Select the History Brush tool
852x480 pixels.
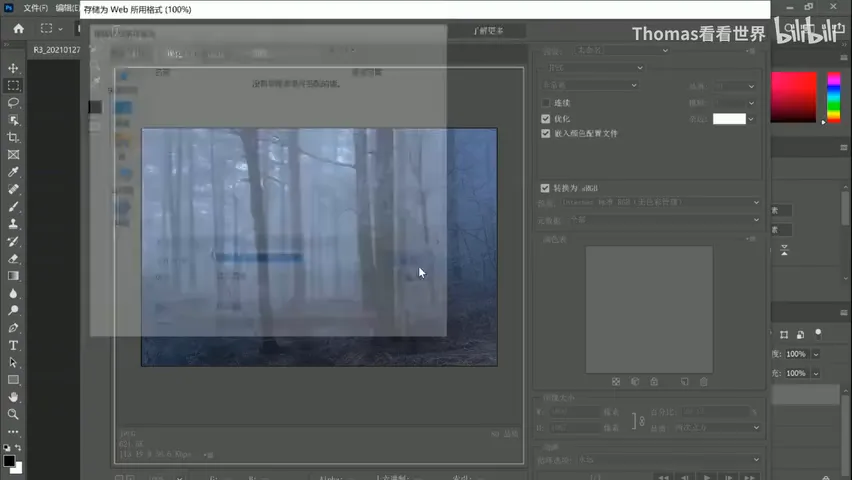[13, 241]
